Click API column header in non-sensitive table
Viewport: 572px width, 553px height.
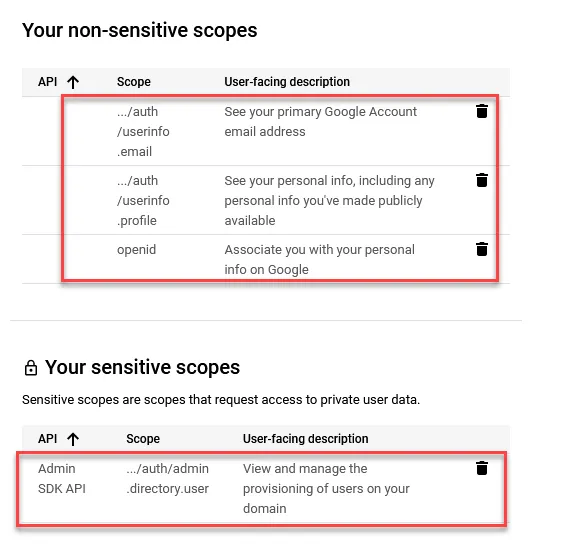(x=47, y=82)
